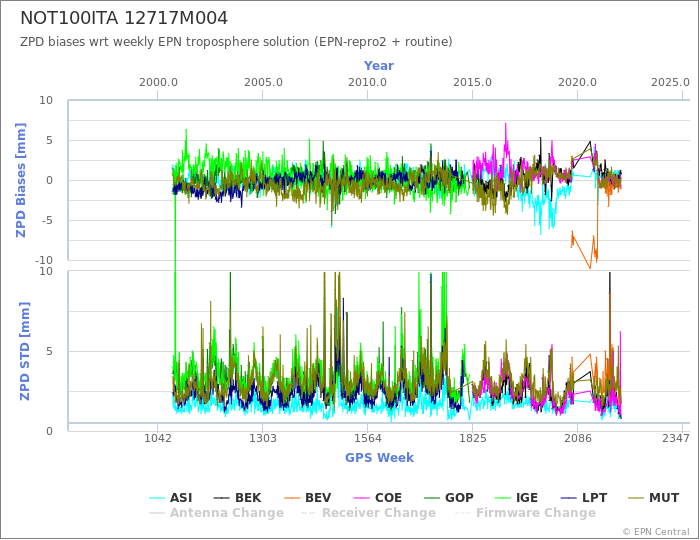Enable Firmware Change markers in legend

click(525, 513)
